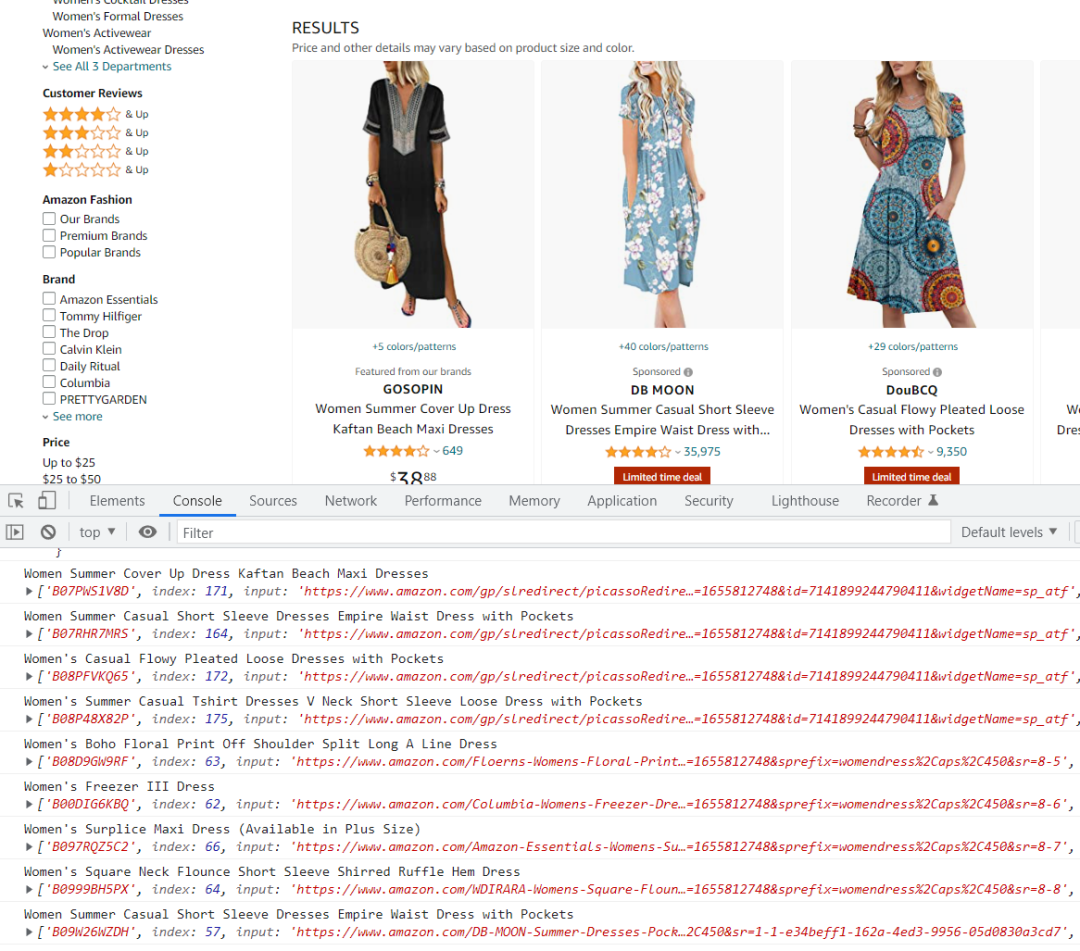Open GOSOPIN Women Summer Cover Up Dress title

coord(413,419)
